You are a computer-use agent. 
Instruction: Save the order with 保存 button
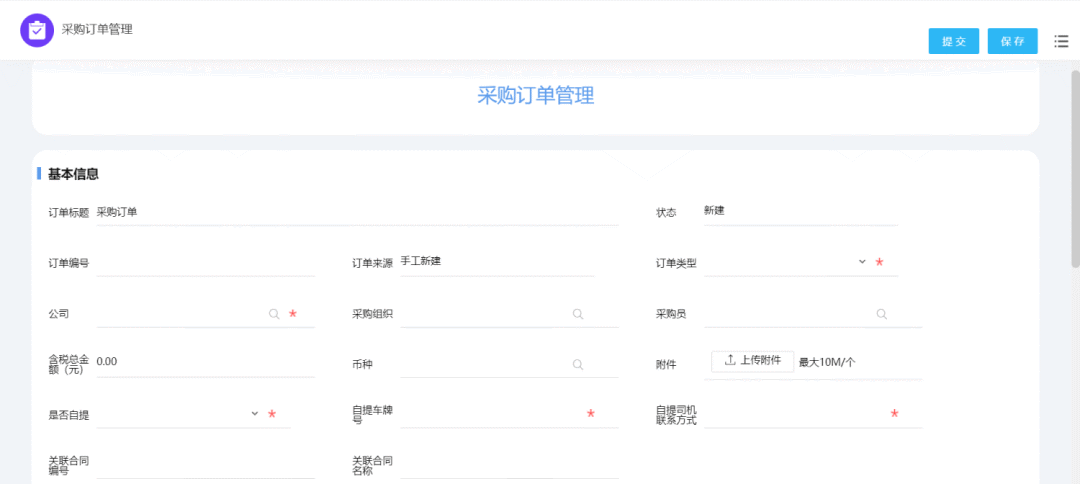click(x=1012, y=41)
